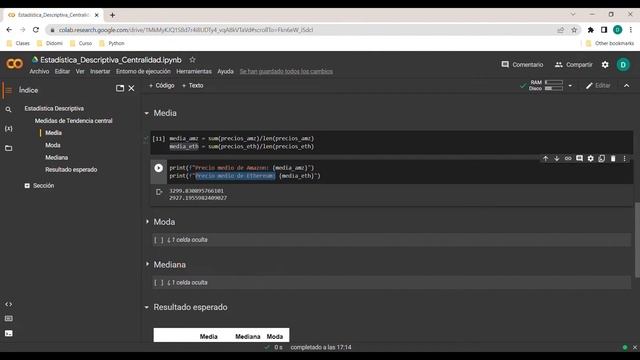Viewport: 640px width, 360px height.
Task: Collapse Resultado esperado section
Action: coord(147,307)
